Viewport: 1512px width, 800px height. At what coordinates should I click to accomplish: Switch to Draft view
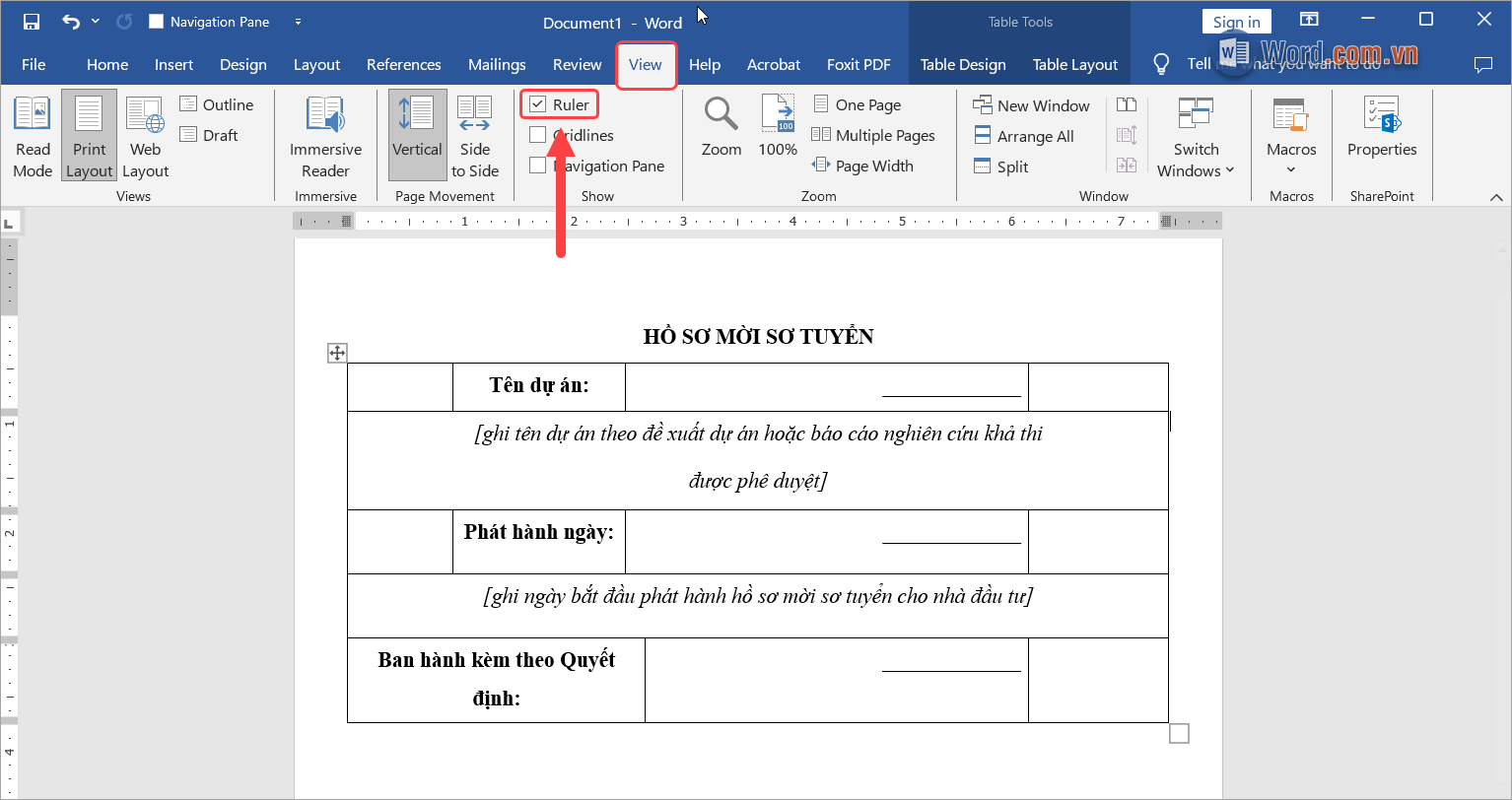210,134
